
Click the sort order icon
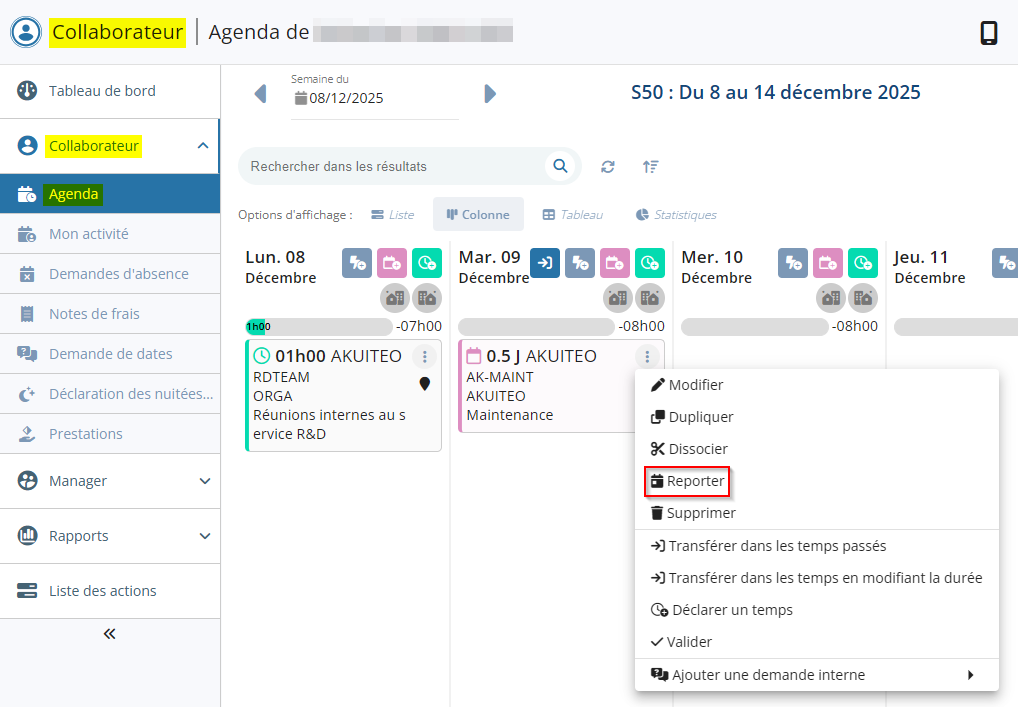coord(650,167)
